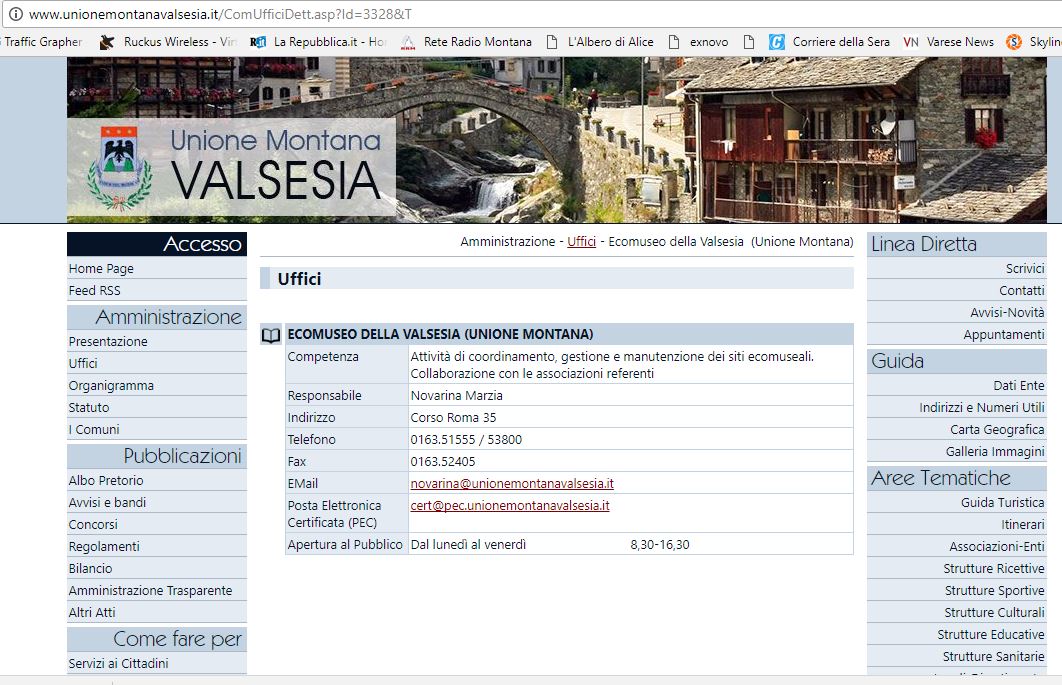Image resolution: width=1062 pixels, height=685 pixels.
Task: Click the Unione Montana VALSESIA banner title
Action: click(276, 165)
